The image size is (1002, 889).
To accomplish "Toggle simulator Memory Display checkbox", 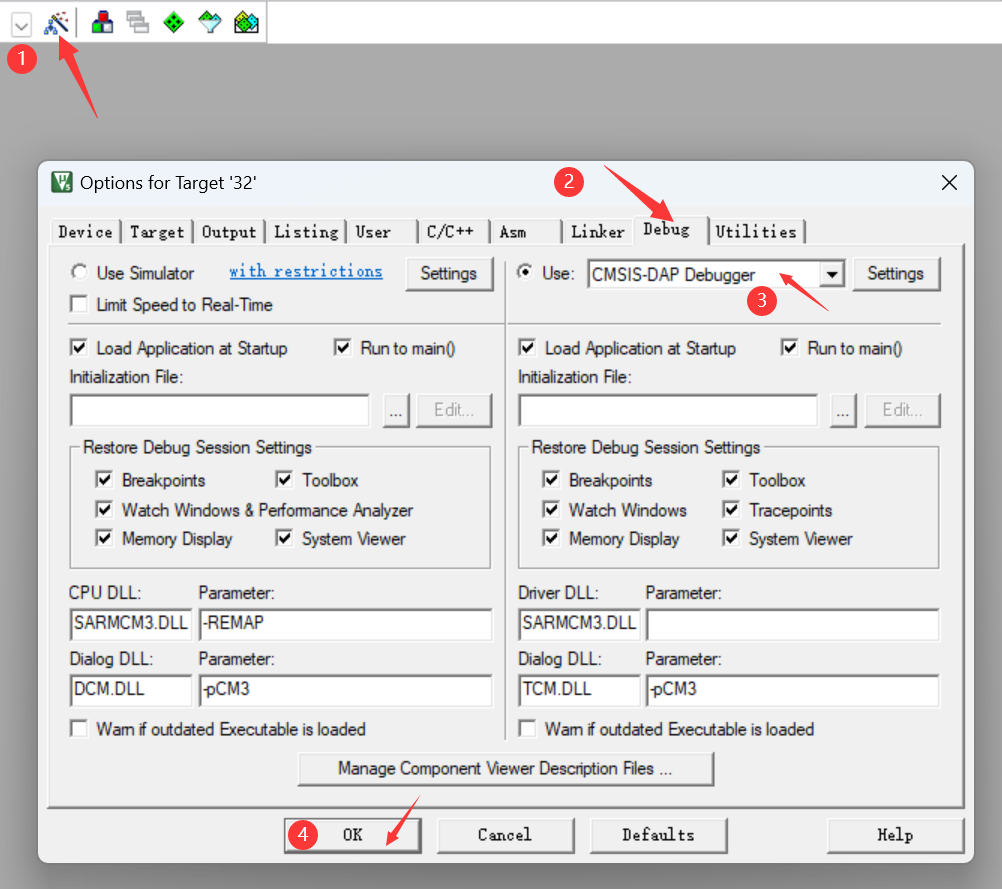I will click(x=104, y=538).
